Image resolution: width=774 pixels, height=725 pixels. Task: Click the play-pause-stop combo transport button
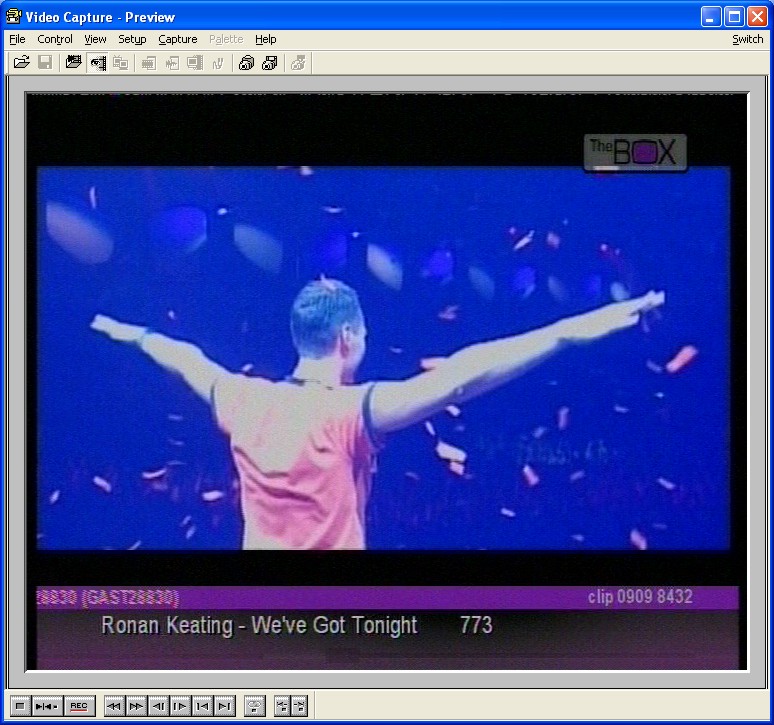click(x=47, y=706)
